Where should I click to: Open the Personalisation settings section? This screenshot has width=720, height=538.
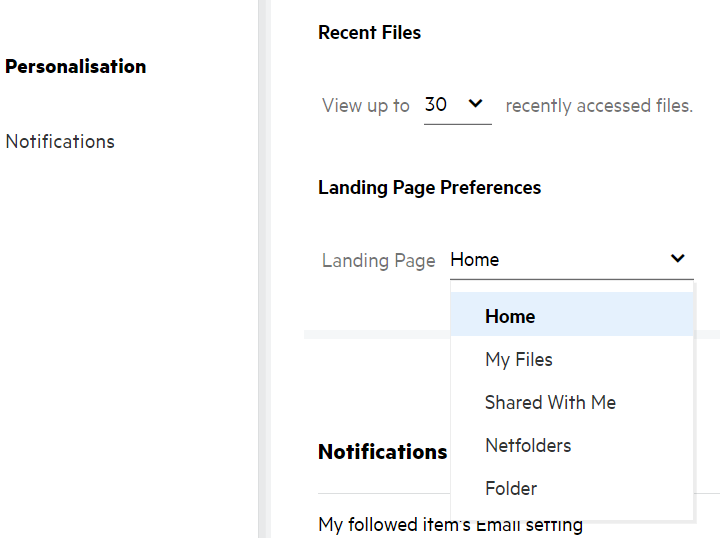coord(76,67)
